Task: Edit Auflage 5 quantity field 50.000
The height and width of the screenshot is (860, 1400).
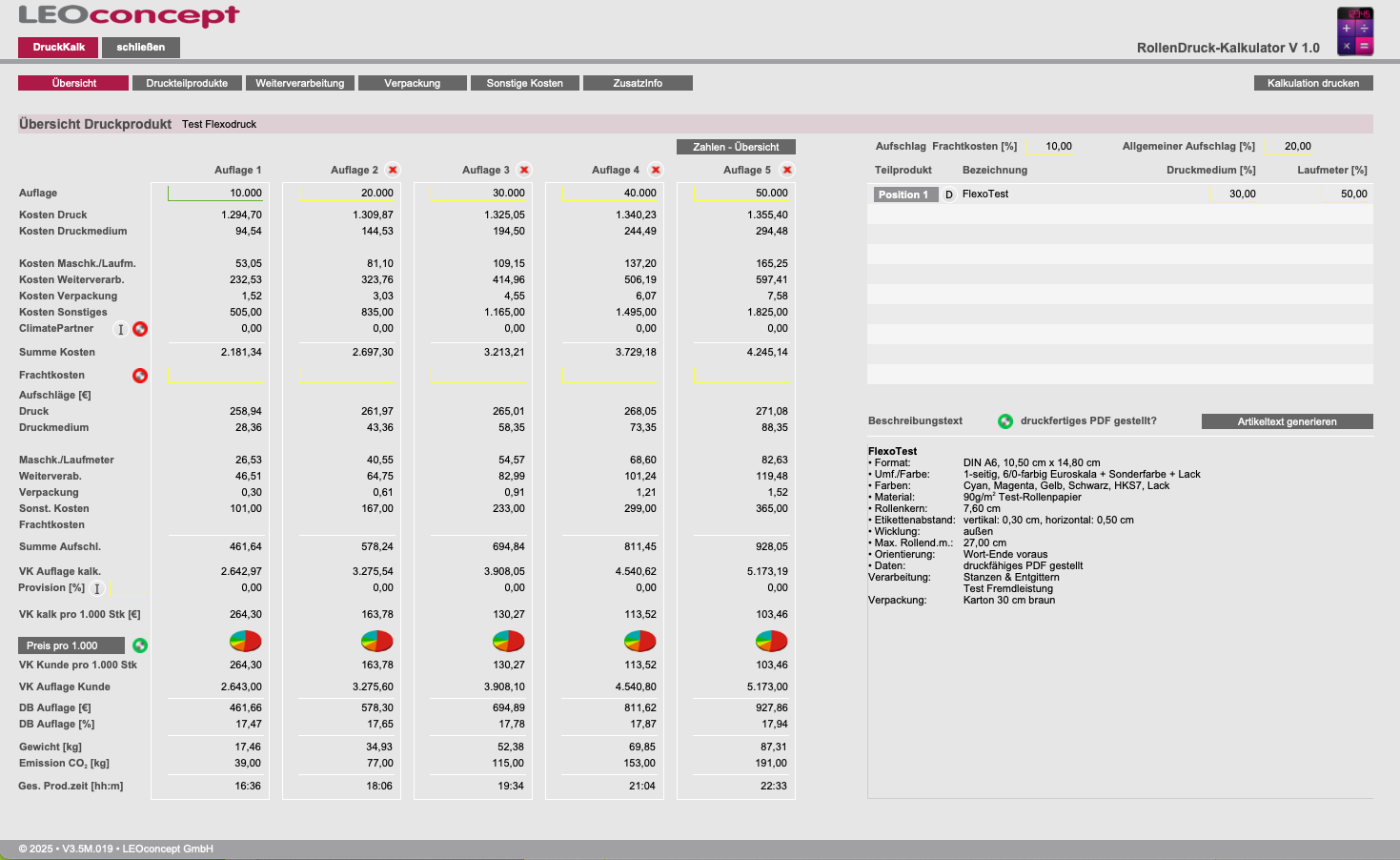Action: (x=741, y=193)
